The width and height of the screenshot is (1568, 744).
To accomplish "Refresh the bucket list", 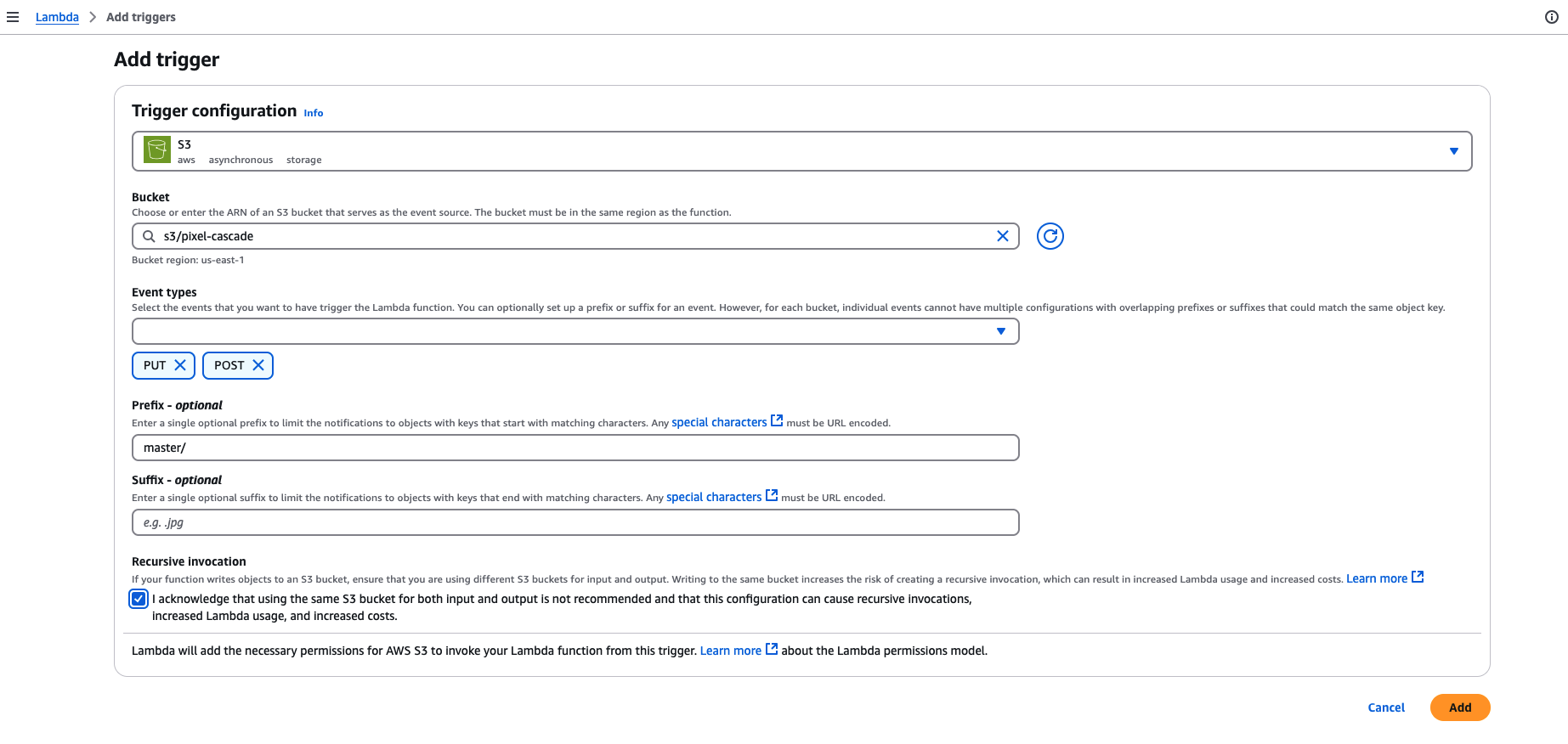I will pyautogui.click(x=1050, y=236).
